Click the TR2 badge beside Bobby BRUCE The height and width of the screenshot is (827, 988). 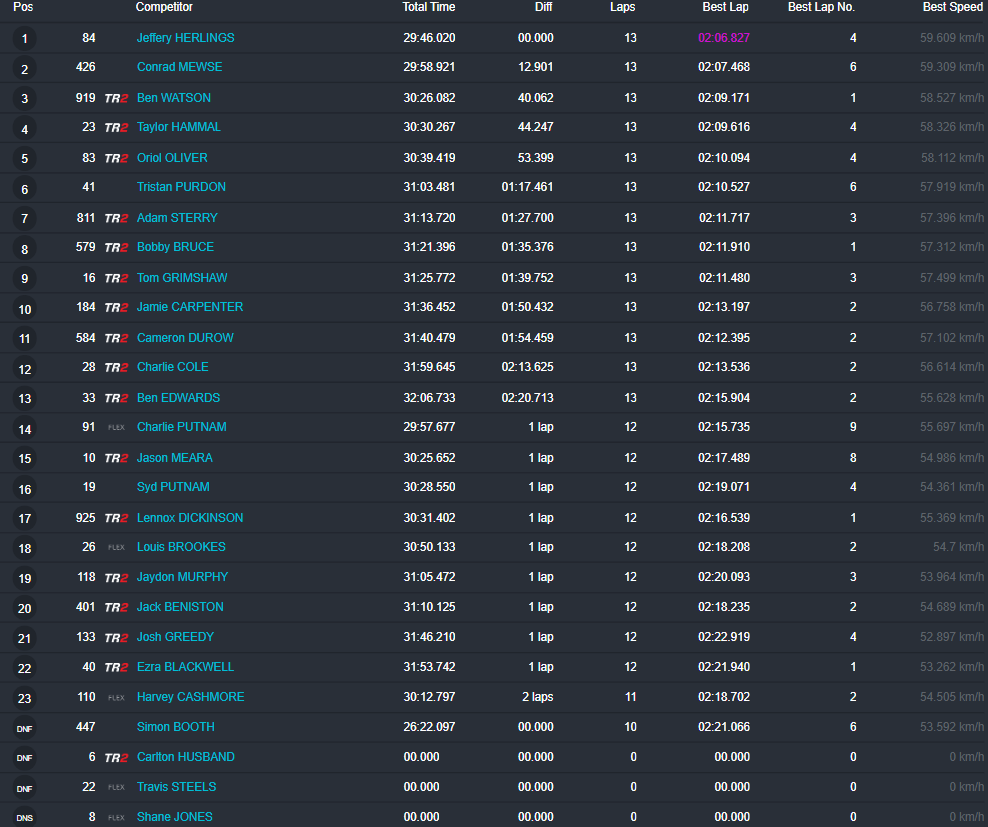click(x=117, y=247)
